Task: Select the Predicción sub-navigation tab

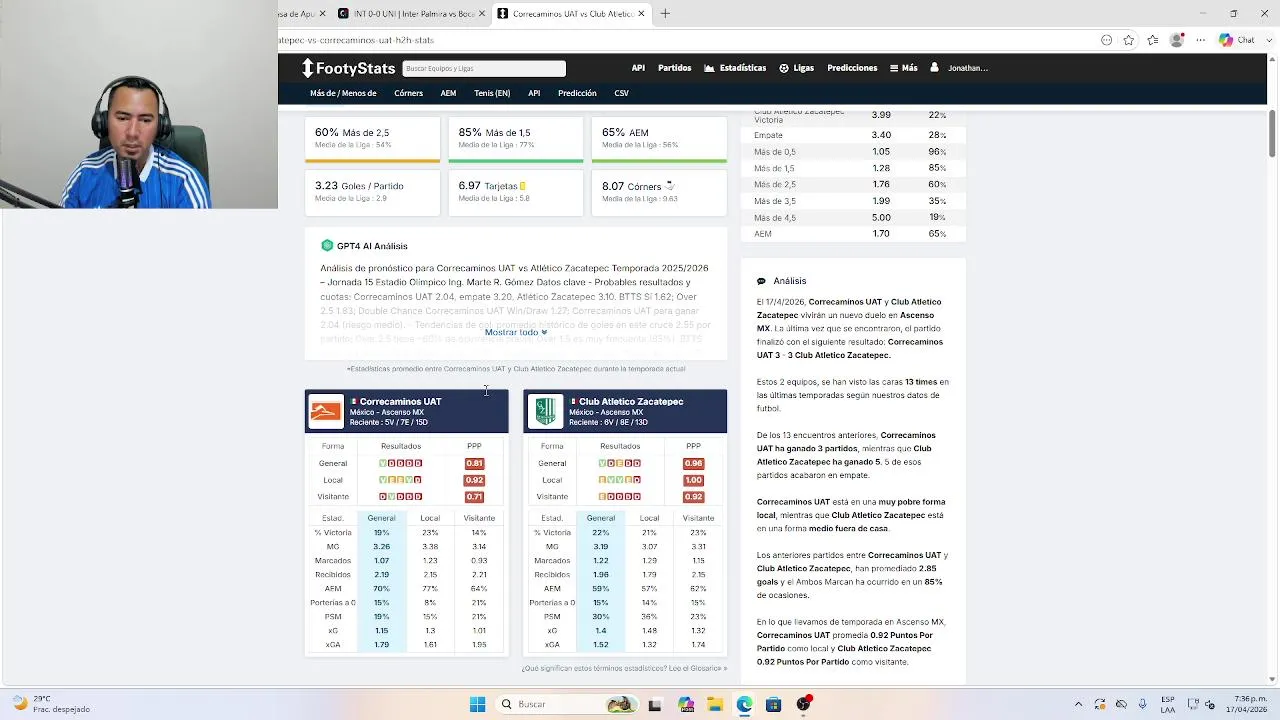Action: click(x=577, y=93)
